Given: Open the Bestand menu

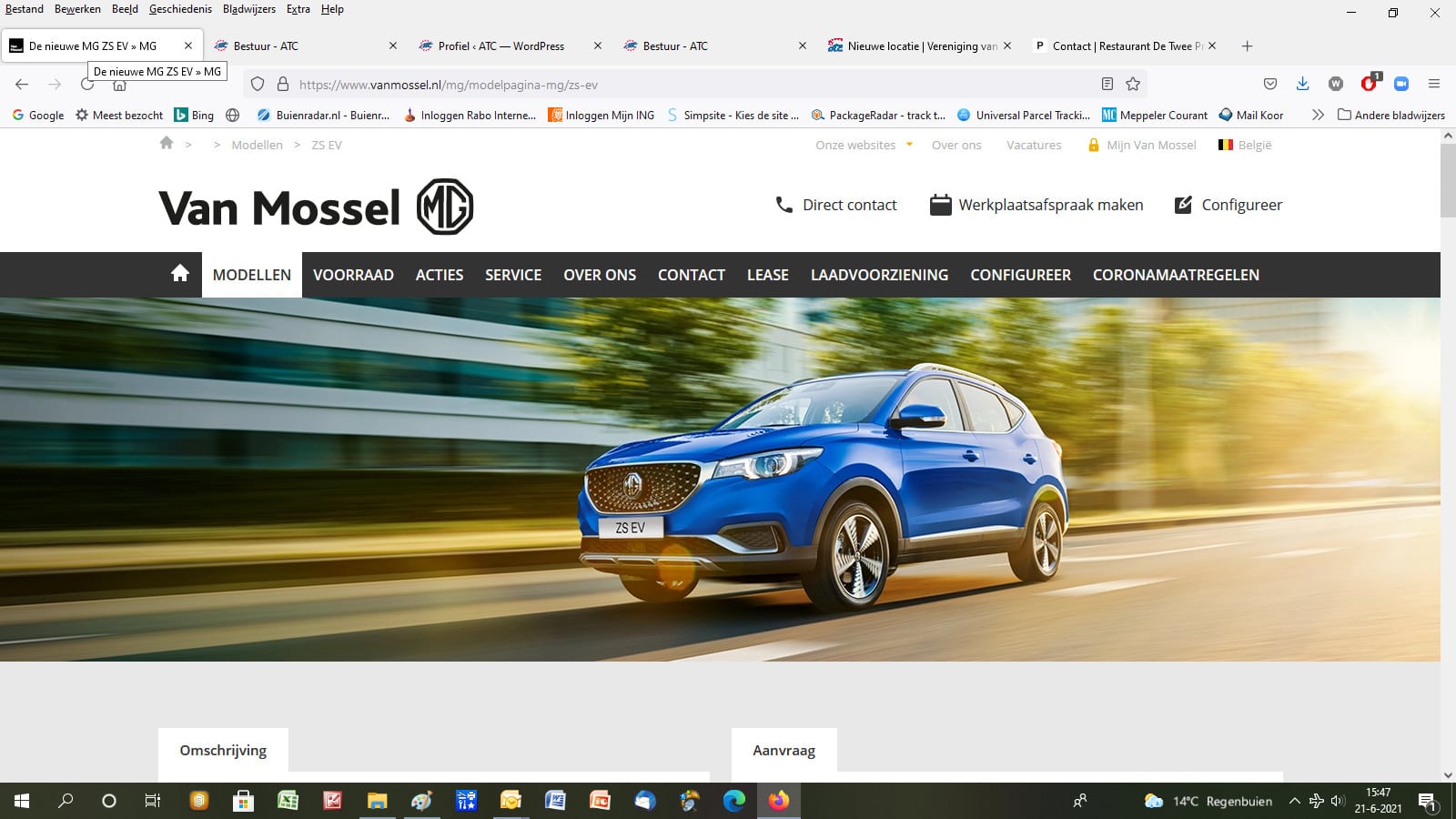Looking at the screenshot, I should point(25,9).
